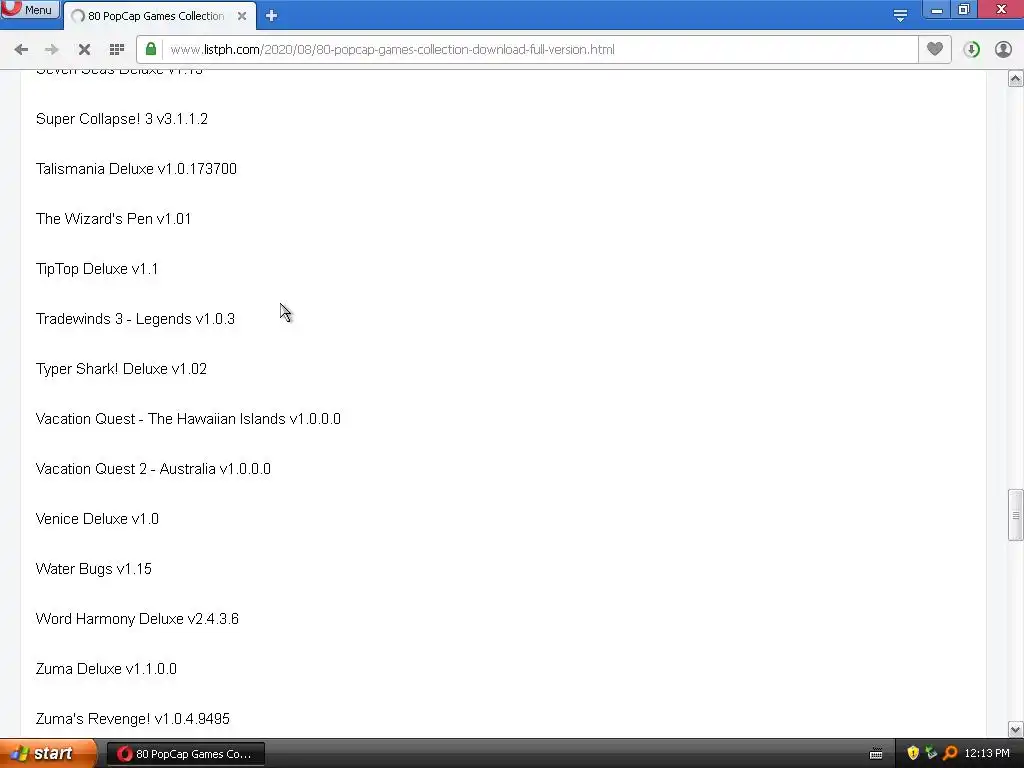Image resolution: width=1024 pixels, height=768 pixels.
Task: Click 'Tradewinds 3 - Legends v1.0.3' text
Action: [x=135, y=319]
